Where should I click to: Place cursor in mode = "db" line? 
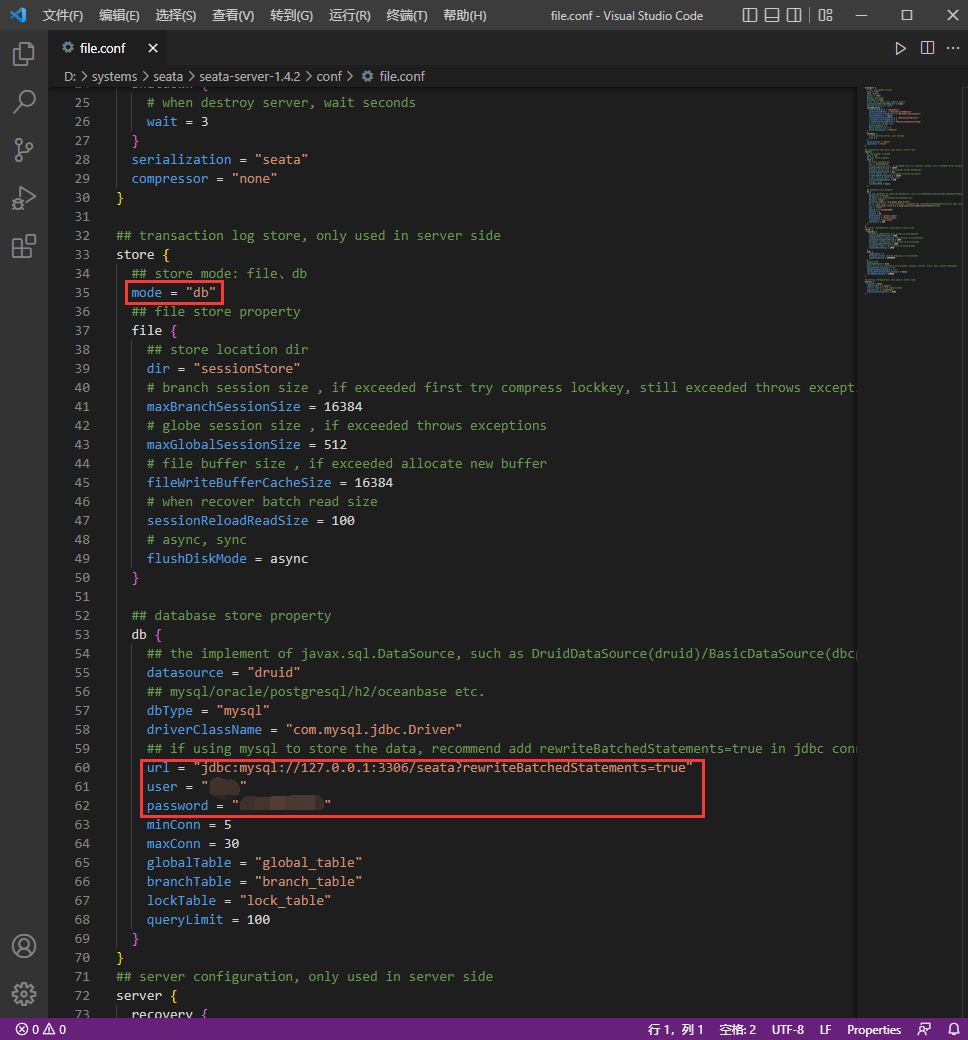tap(173, 292)
